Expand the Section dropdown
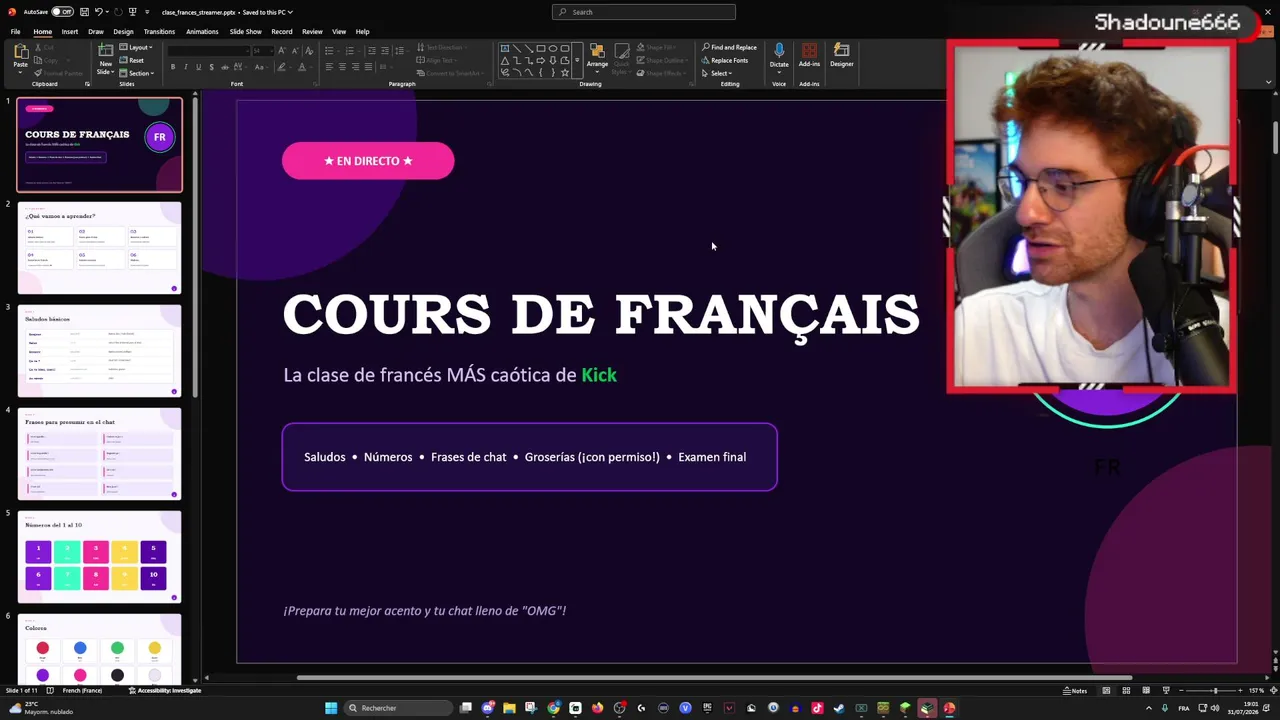The width and height of the screenshot is (1280, 720). pyautogui.click(x=137, y=73)
